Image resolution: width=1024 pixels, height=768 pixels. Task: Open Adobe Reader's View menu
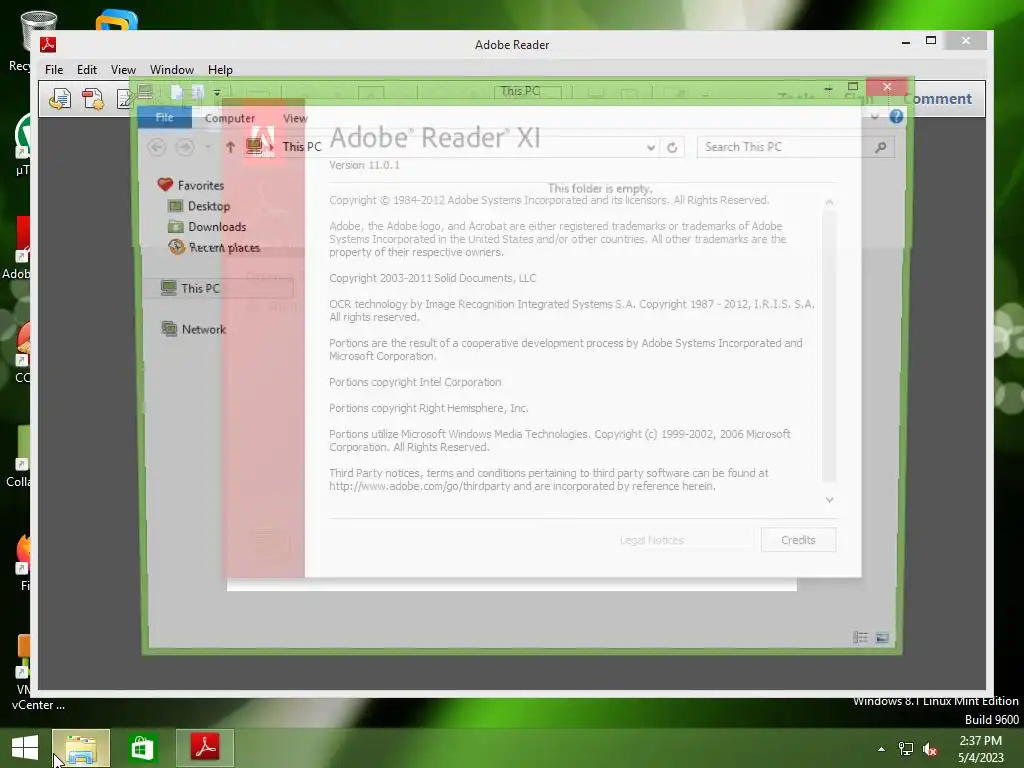click(x=123, y=69)
